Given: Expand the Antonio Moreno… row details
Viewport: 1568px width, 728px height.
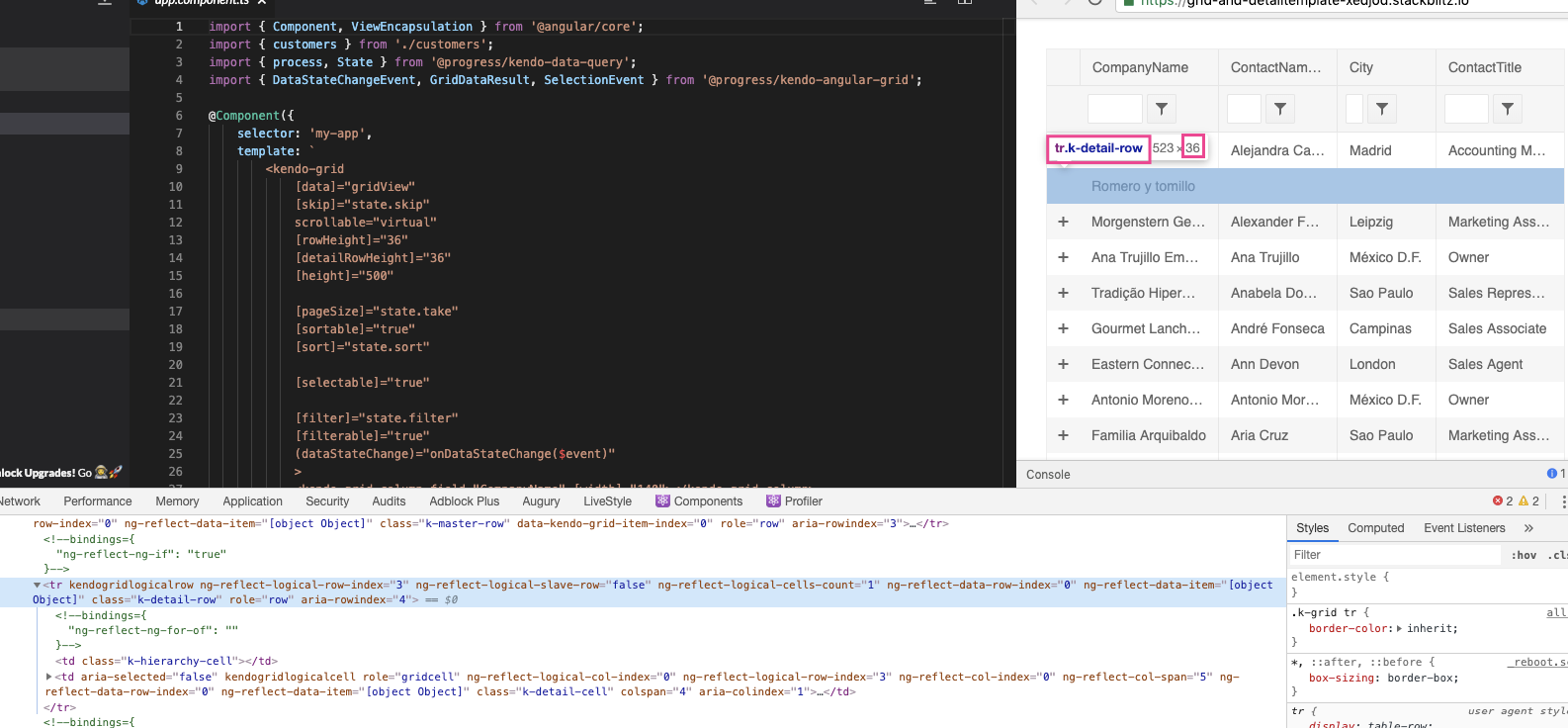Looking at the screenshot, I should [x=1064, y=400].
